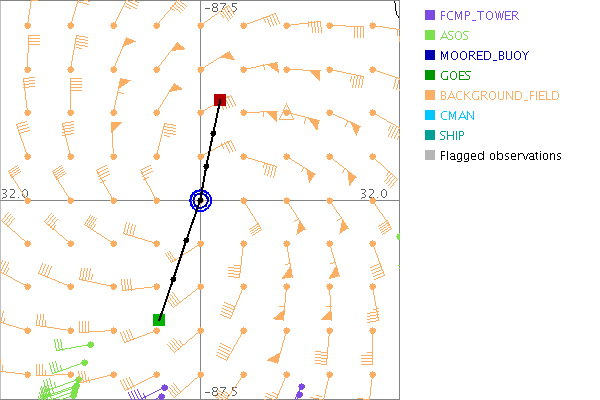Select the FCMP_TOWER legend label
Screen dimensions: 600x400
click(481, 15)
